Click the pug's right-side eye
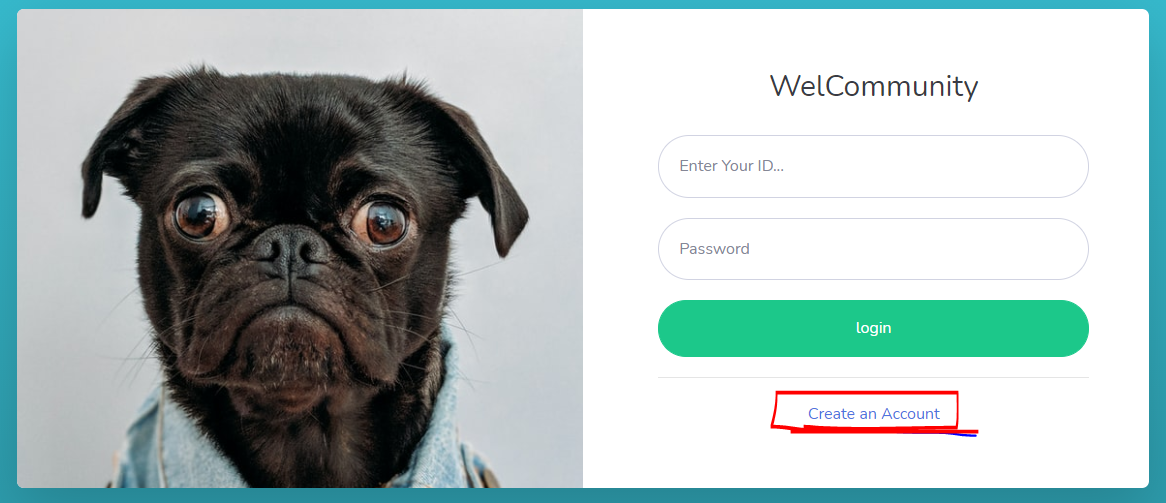Image resolution: width=1166 pixels, height=503 pixels. tap(381, 220)
